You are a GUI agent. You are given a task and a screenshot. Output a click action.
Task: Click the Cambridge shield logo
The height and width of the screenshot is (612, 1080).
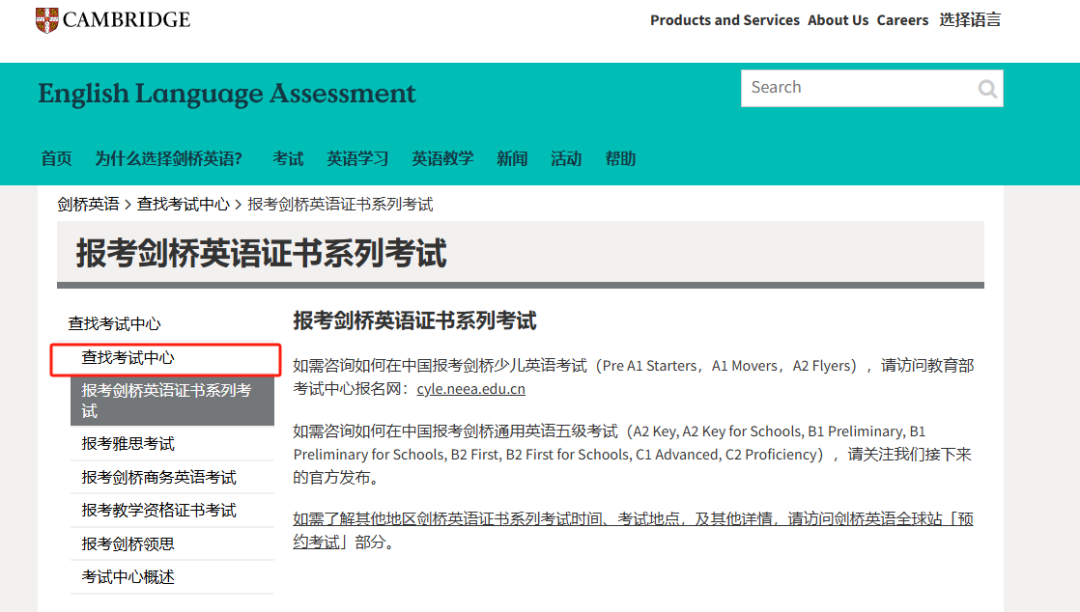pos(47,20)
